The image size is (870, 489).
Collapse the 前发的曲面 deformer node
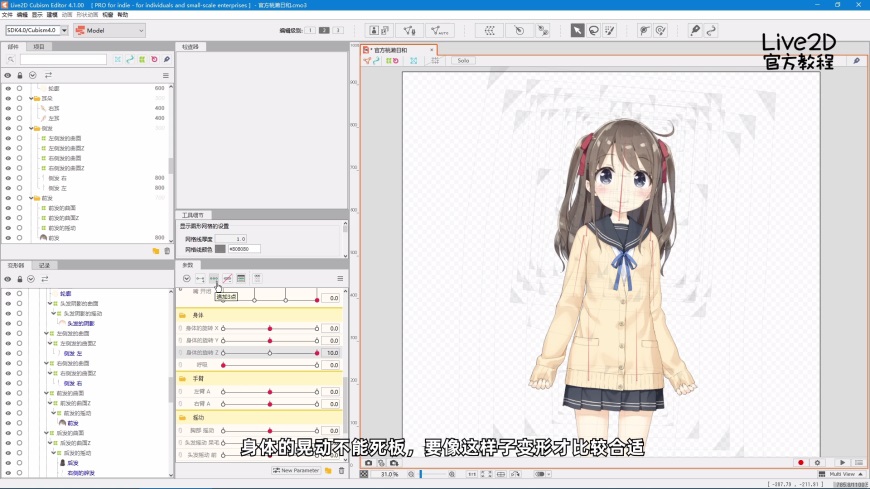47,394
